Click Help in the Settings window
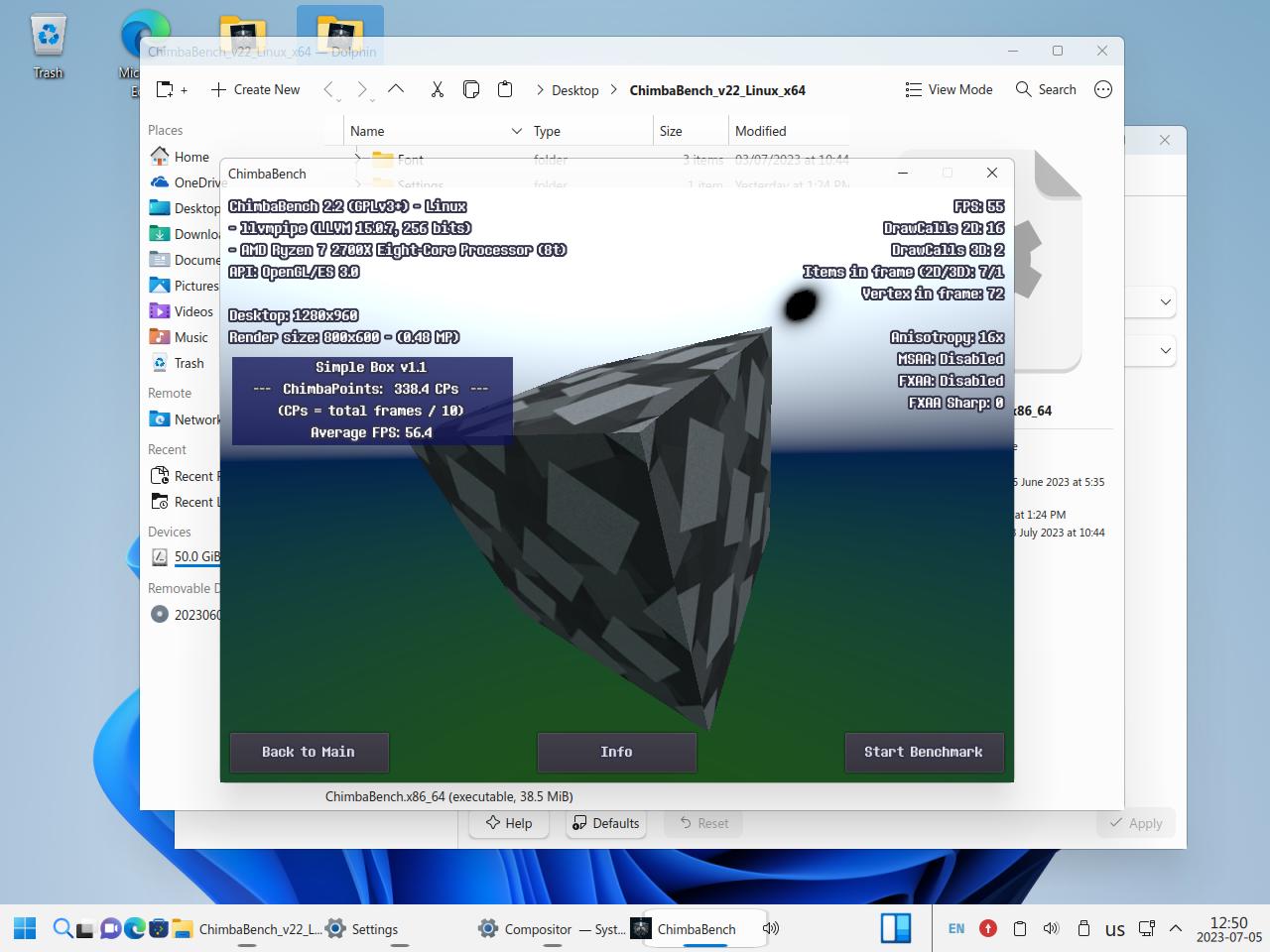1270x952 pixels. pyautogui.click(x=508, y=823)
